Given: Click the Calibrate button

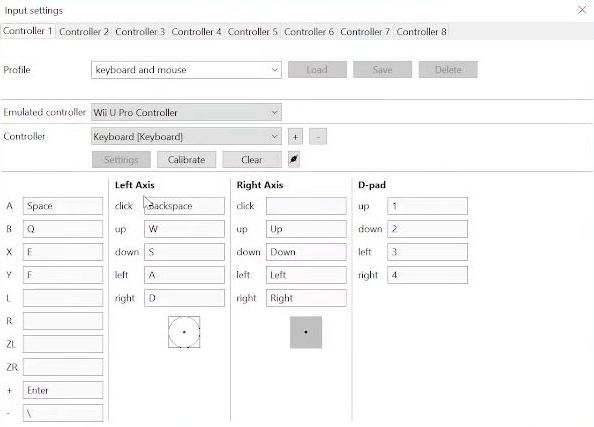Looking at the screenshot, I should click(186, 160).
